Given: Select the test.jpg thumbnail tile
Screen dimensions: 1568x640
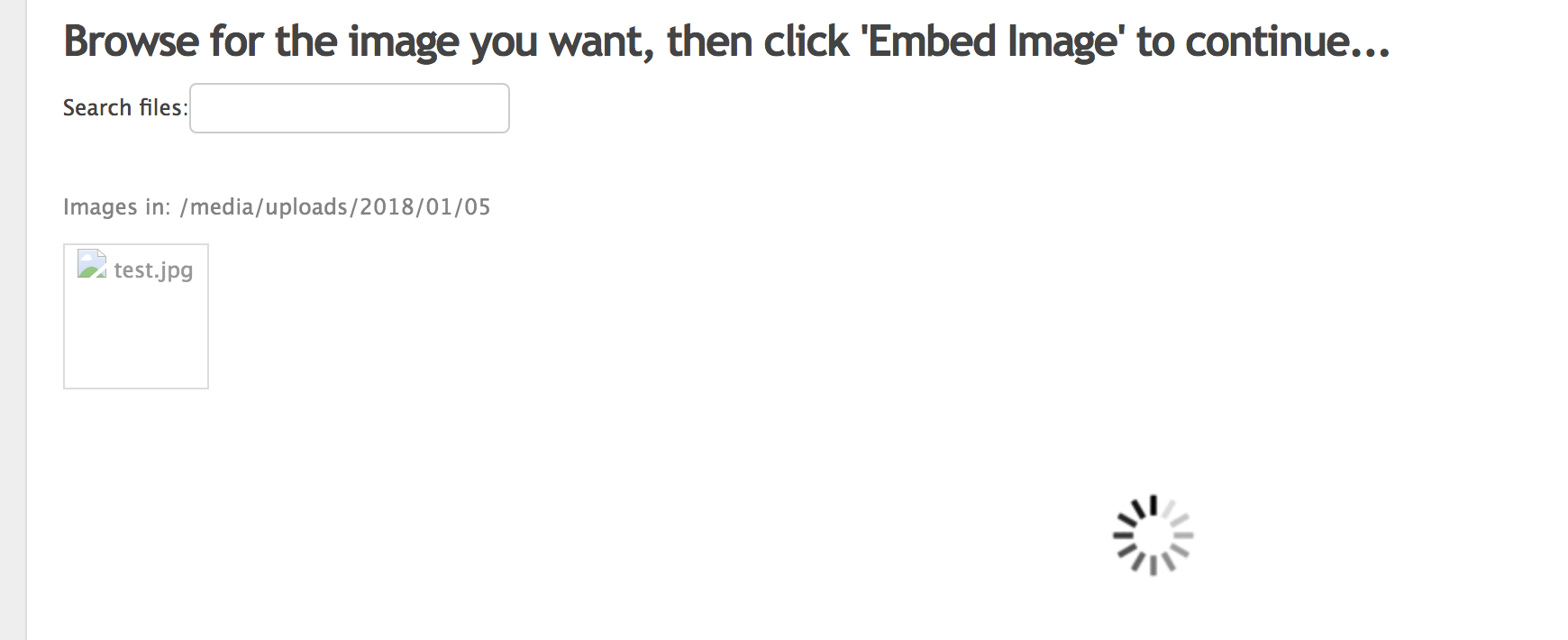Looking at the screenshot, I should 135,315.
